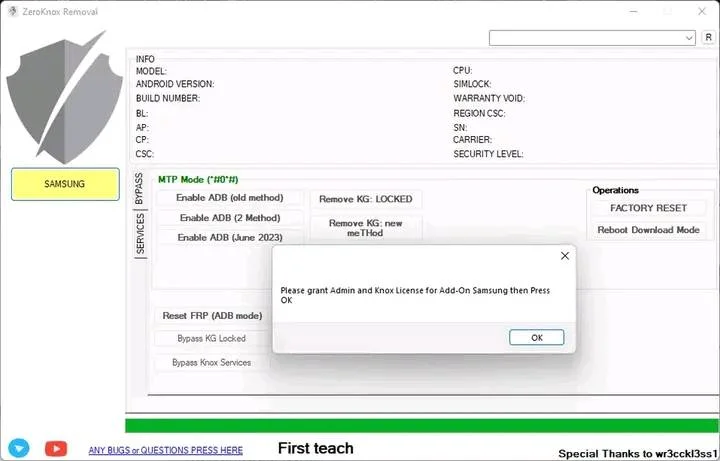This screenshot has width=720, height=461.
Task: Click Enable ADB (June 2023)
Action: 230,237
